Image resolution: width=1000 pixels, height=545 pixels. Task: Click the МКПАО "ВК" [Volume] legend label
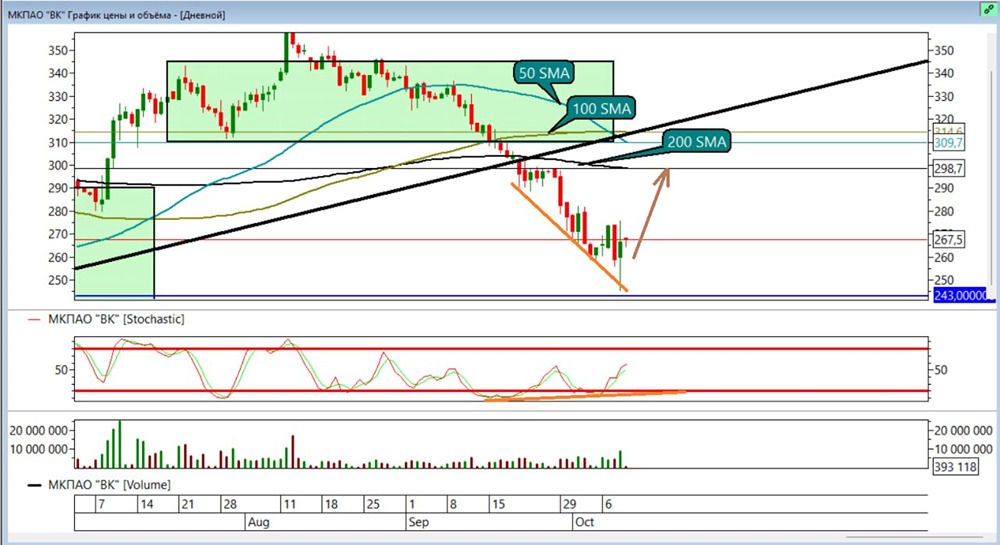coord(109,485)
